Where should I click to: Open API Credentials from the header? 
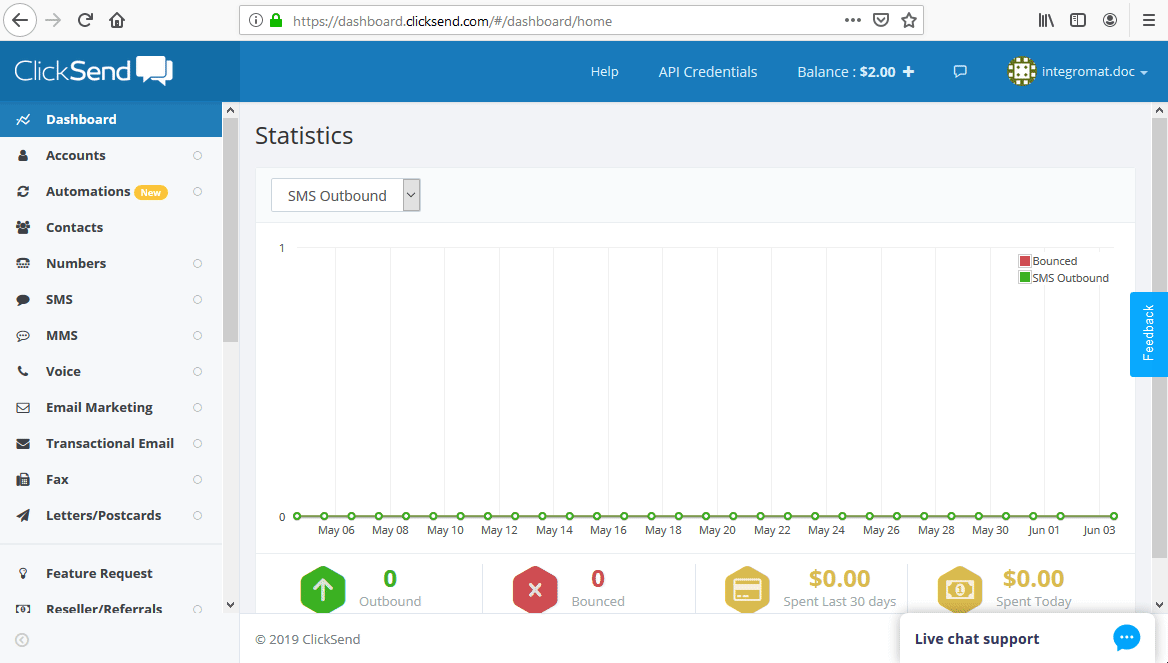(708, 72)
